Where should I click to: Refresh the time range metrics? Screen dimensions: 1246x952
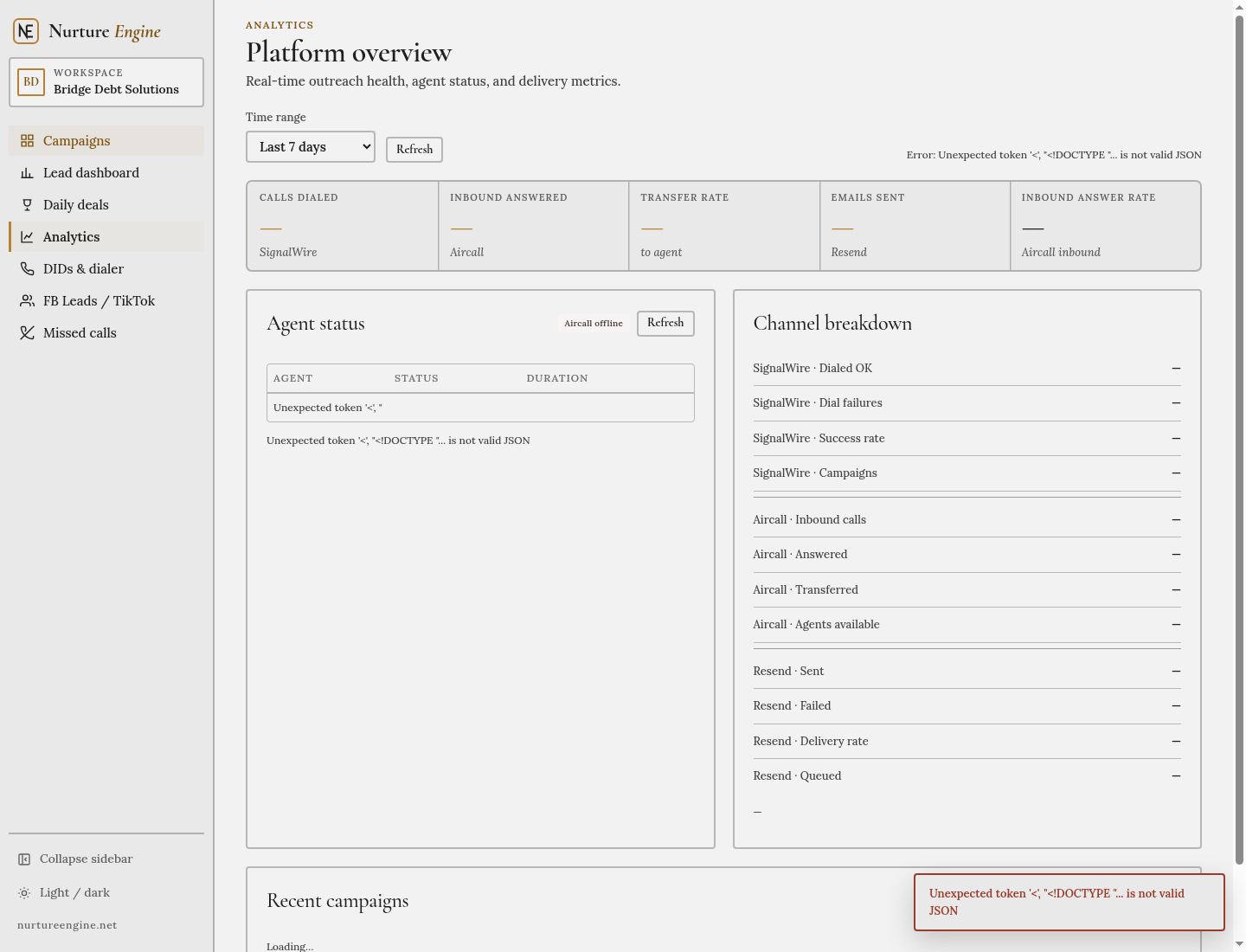pos(414,150)
